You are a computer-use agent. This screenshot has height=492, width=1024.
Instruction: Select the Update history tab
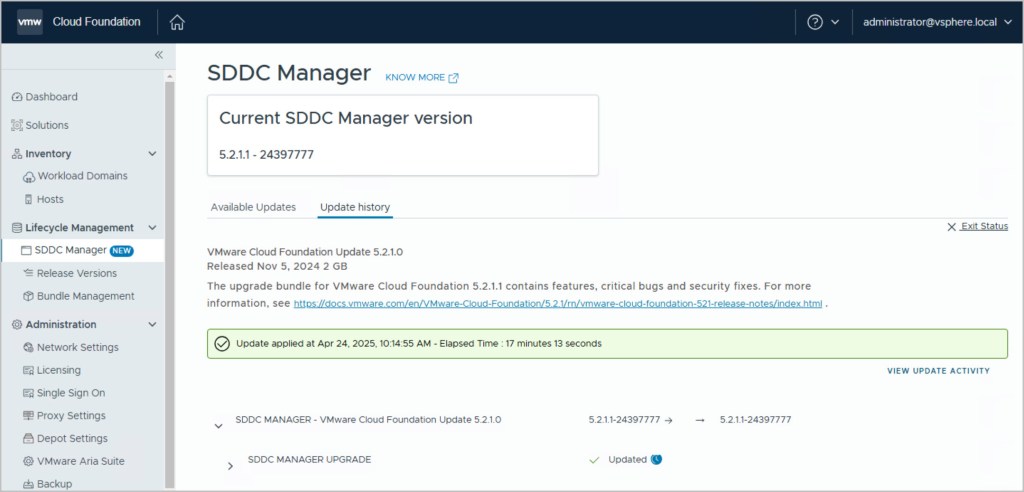point(355,207)
